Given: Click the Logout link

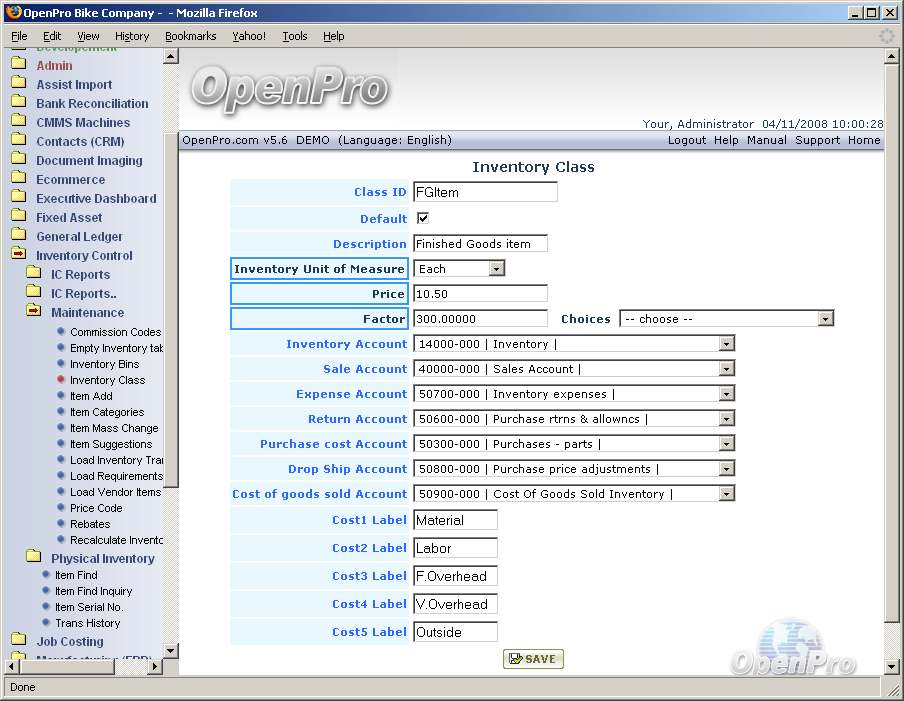Looking at the screenshot, I should click(x=686, y=140).
